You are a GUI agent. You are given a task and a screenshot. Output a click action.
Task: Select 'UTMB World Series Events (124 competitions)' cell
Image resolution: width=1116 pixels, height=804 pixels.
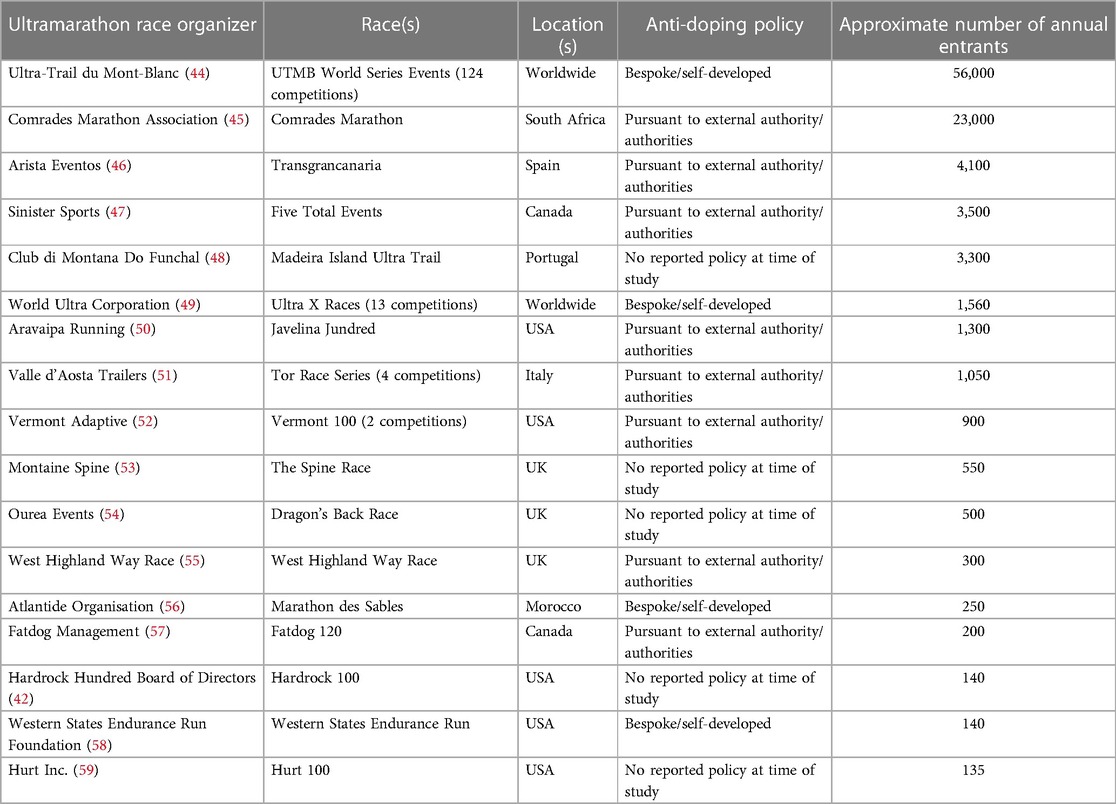(x=391, y=84)
